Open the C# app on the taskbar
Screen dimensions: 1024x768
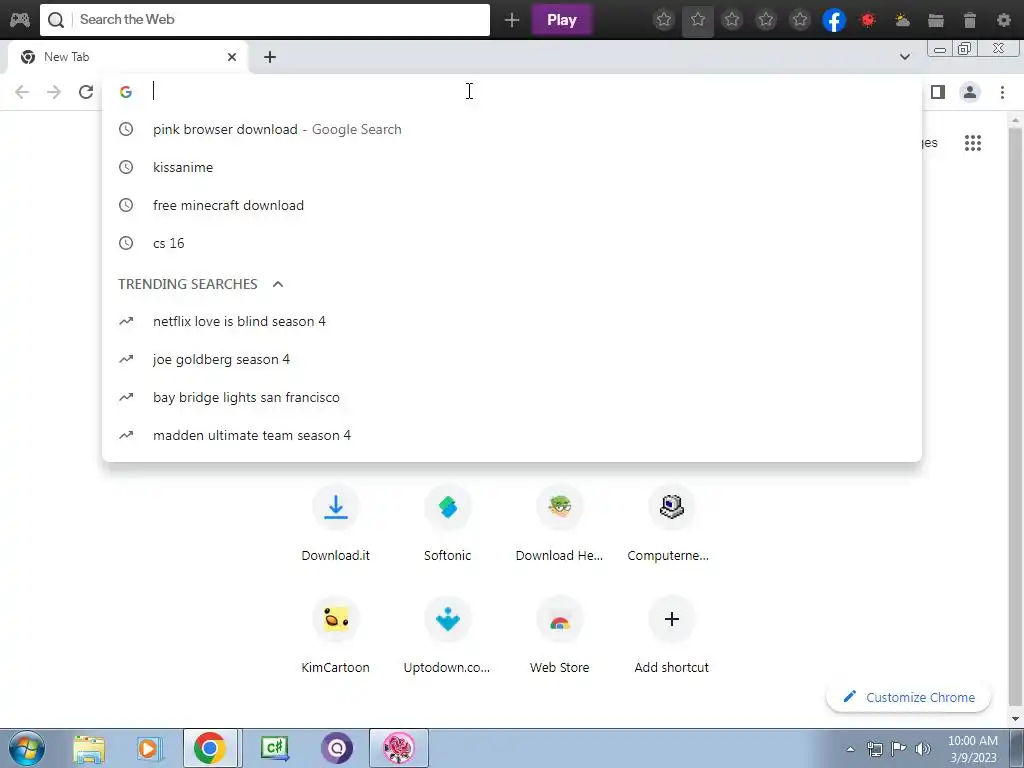click(x=274, y=748)
